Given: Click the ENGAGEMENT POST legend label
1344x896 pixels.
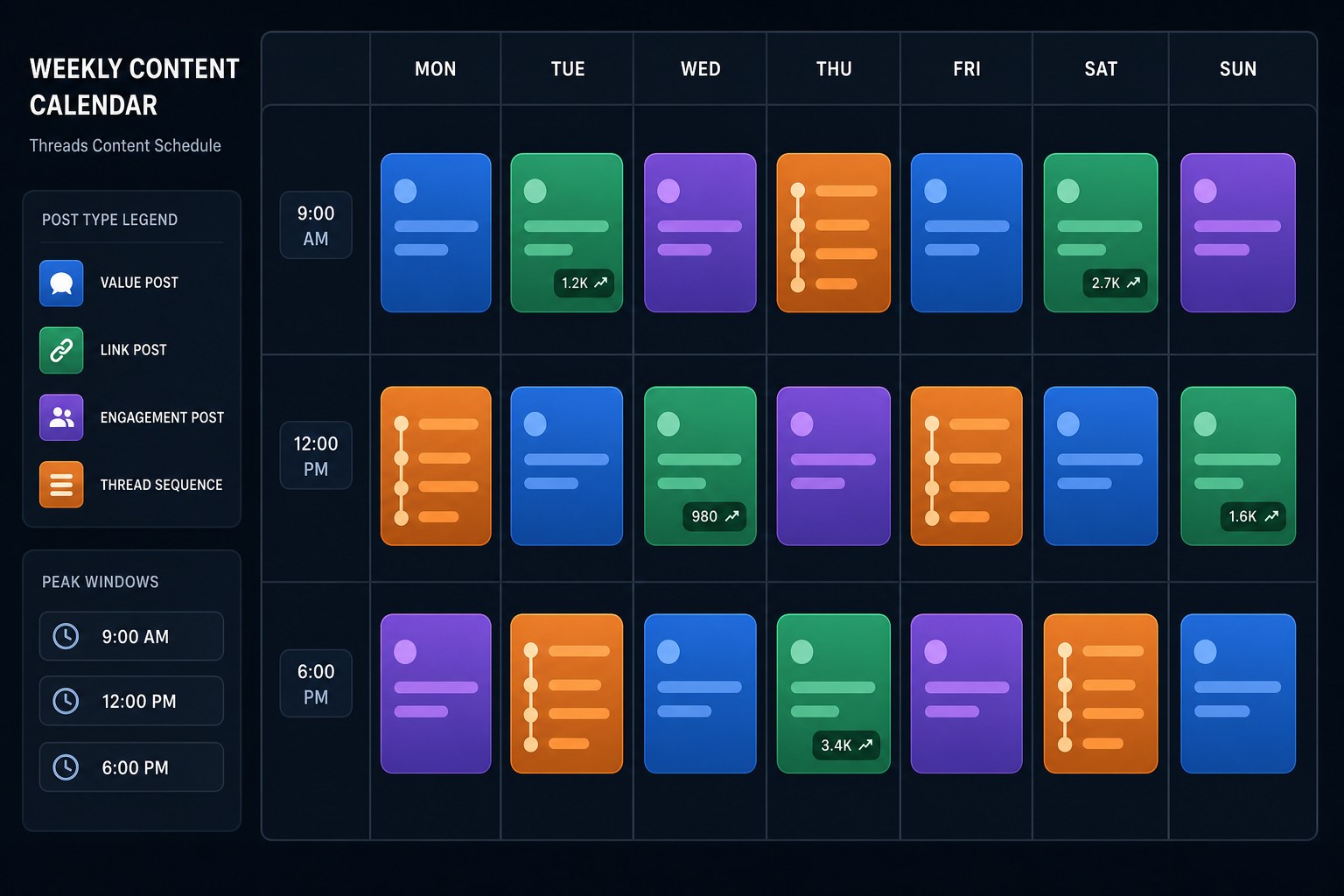Looking at the screenshot, I should [162, 417].
